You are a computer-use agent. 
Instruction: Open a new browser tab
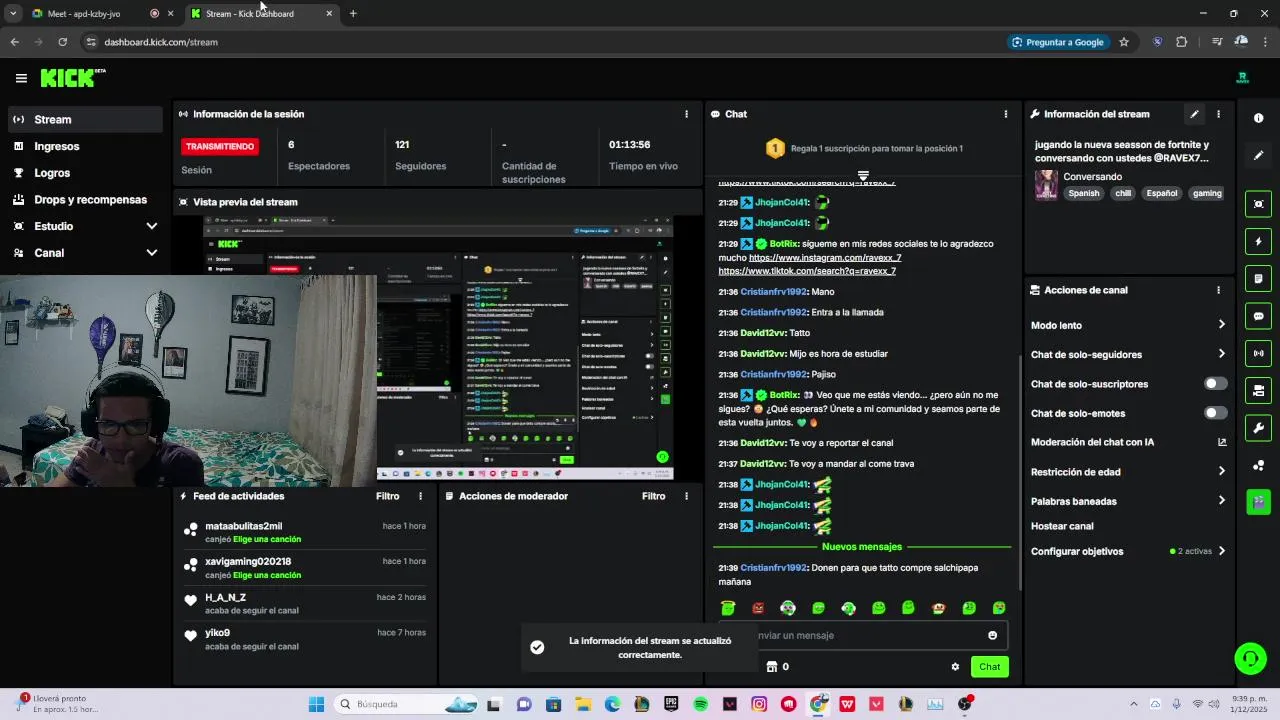tap(353, 13)
